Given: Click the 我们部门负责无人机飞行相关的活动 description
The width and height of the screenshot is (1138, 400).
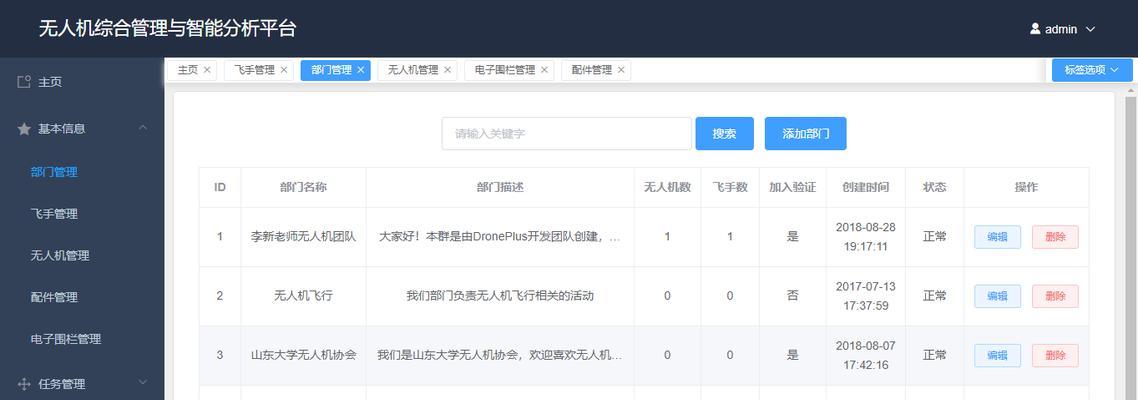Looking at the screenshot, I should 500,296.
